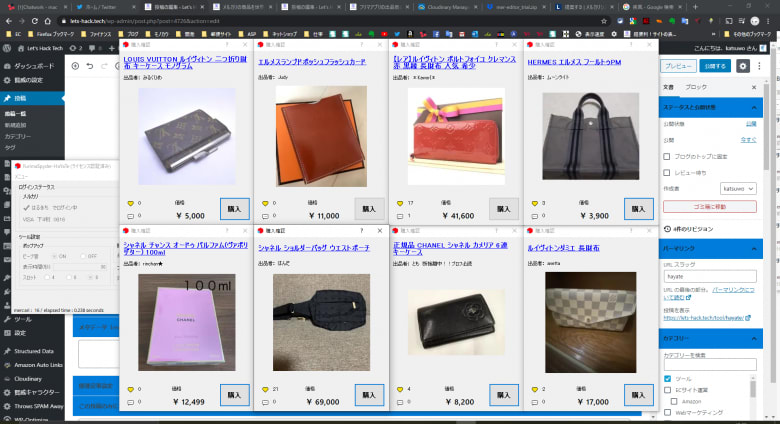Open Amazon Auto Links sidebar menu

(x=33, y=365)
